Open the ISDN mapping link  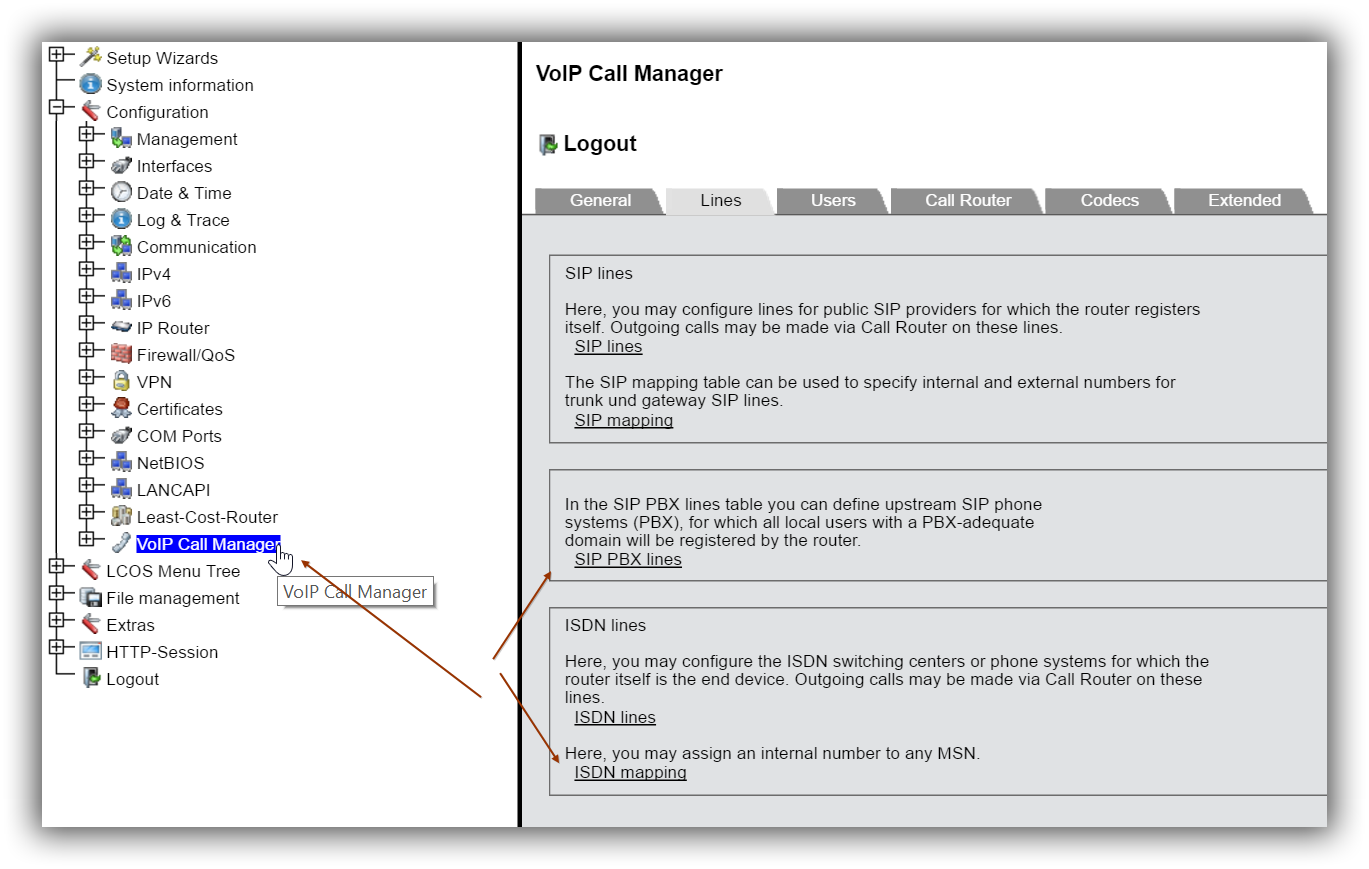(x=630, y=772)
